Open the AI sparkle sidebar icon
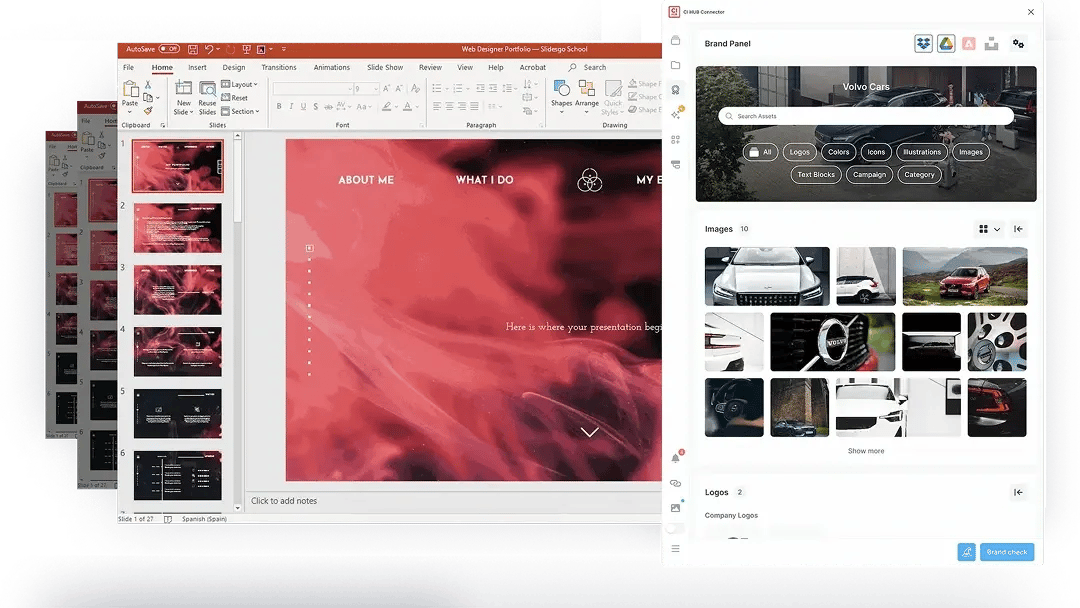Screen dimensions: 1080x608 [676, 114]
